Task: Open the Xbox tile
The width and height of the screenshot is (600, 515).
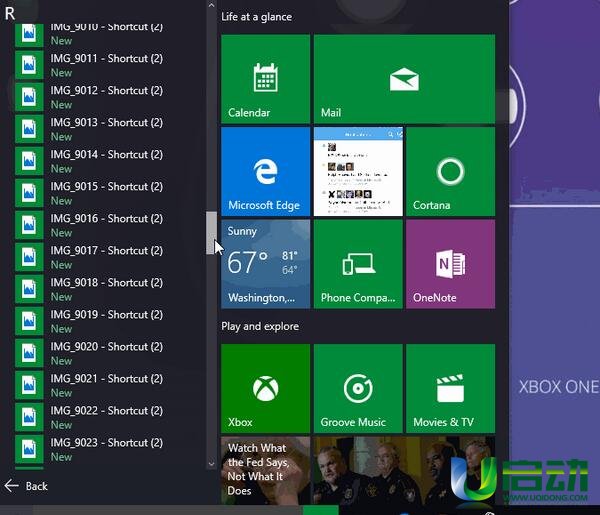Action: [x=266, y=388]
